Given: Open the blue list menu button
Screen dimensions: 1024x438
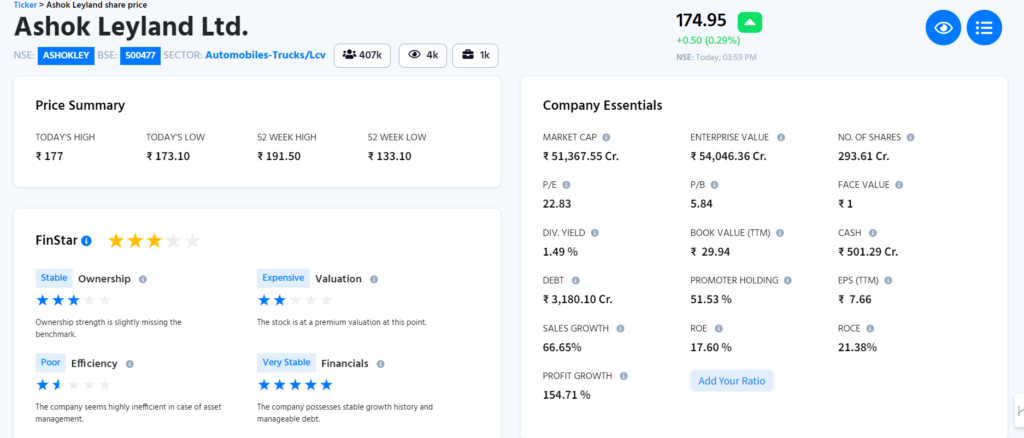Looking at the screenshot, I should click(984, 28).
